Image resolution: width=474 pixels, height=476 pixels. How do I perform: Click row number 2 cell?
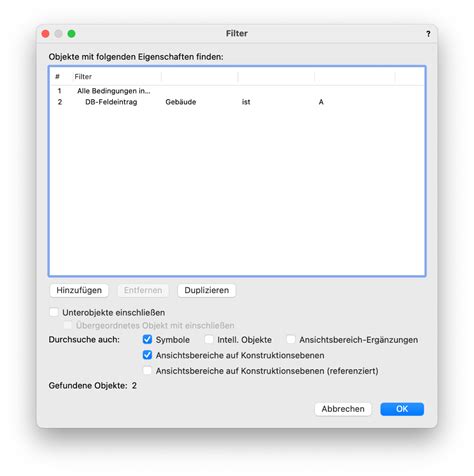[60, 102]
